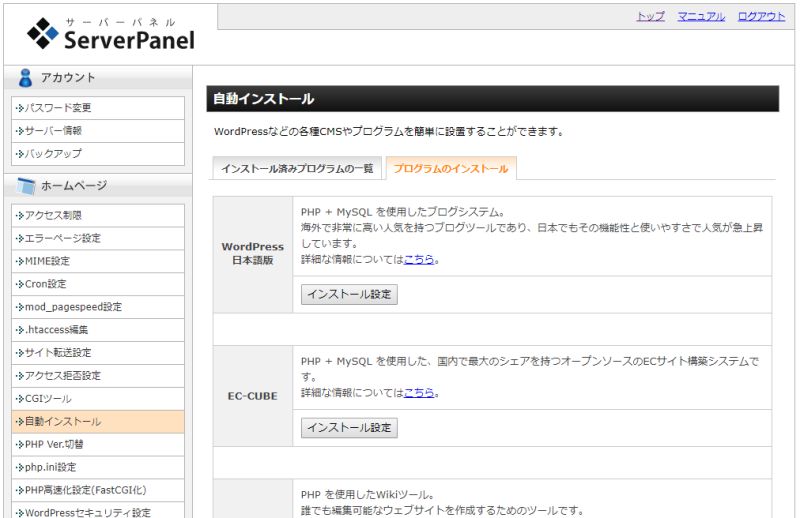The image size is (800, 518).
Task: Click the account person icon
Action: point(25,78)
